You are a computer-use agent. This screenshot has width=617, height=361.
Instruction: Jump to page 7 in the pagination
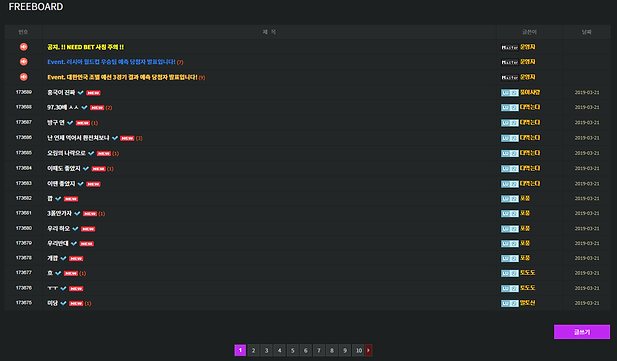[319, 350]
